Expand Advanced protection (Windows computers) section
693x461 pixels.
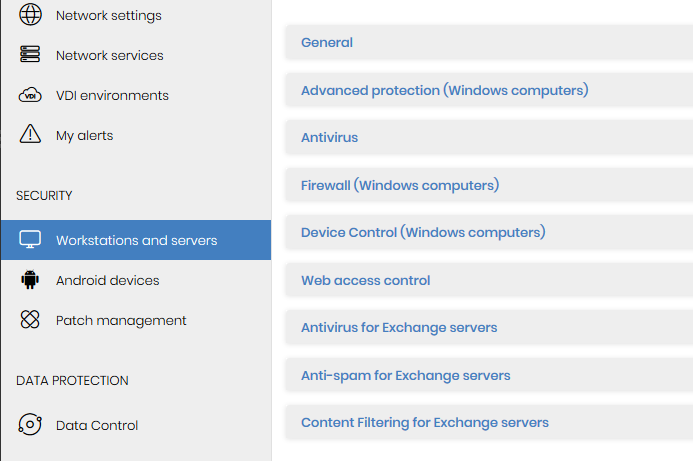(x=489, y=90)
